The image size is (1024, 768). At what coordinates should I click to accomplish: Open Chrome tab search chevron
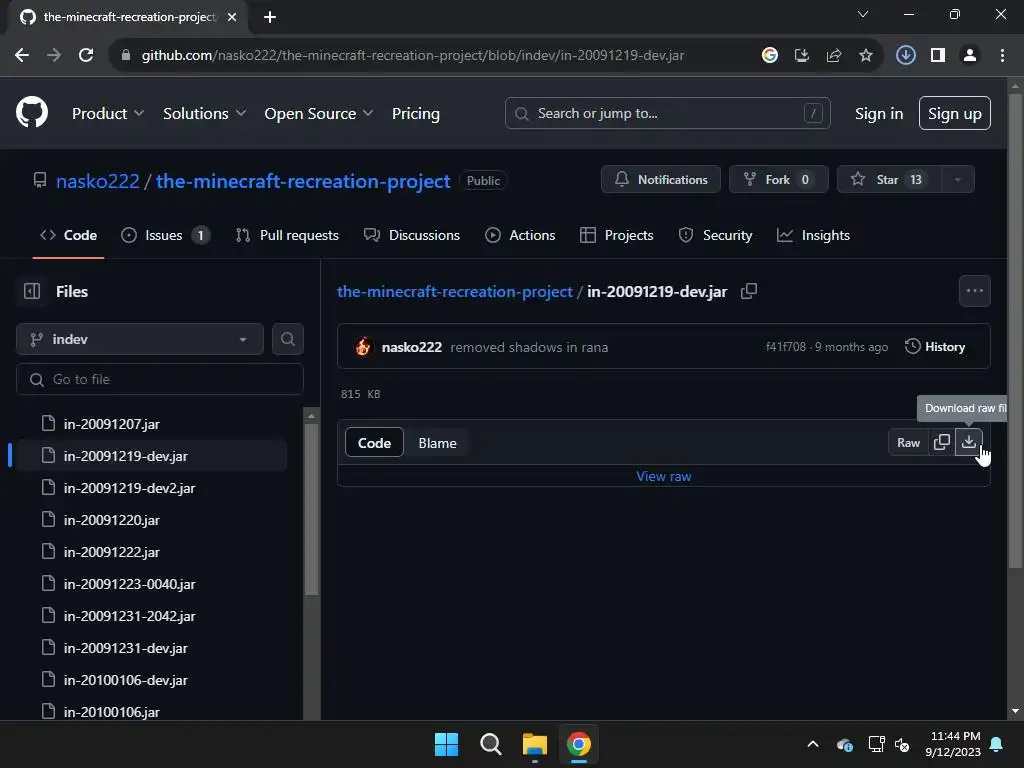(x=863, y=14)
